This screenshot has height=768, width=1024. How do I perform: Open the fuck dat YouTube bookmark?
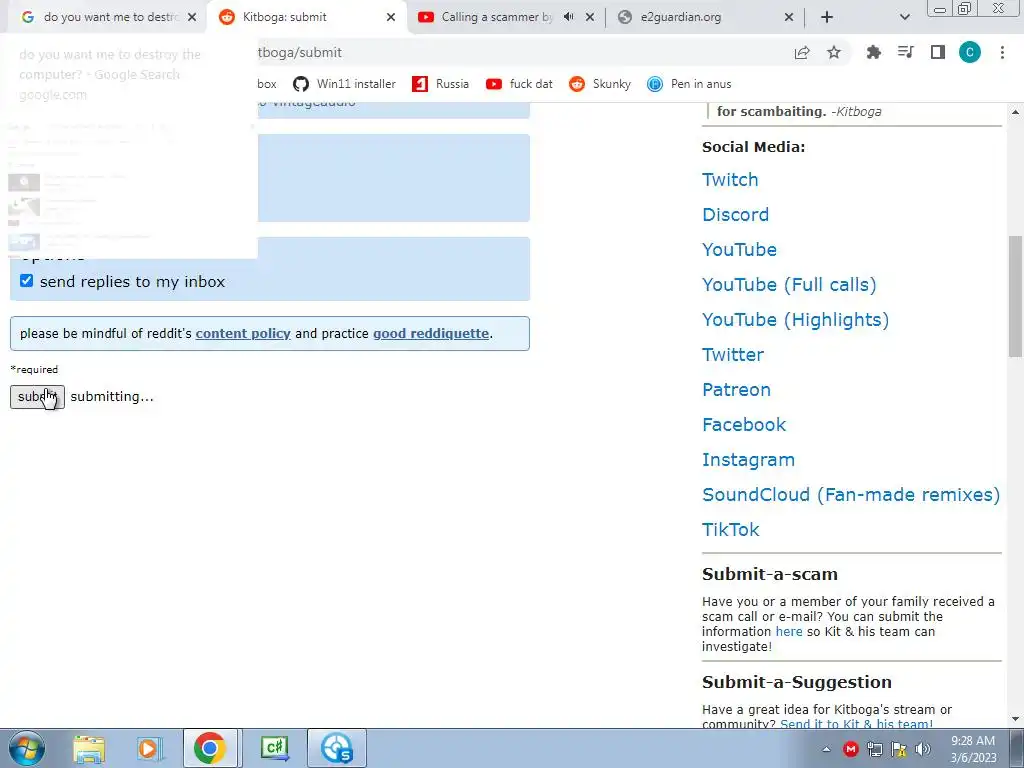pyautogui.click(x=520, y=84)
